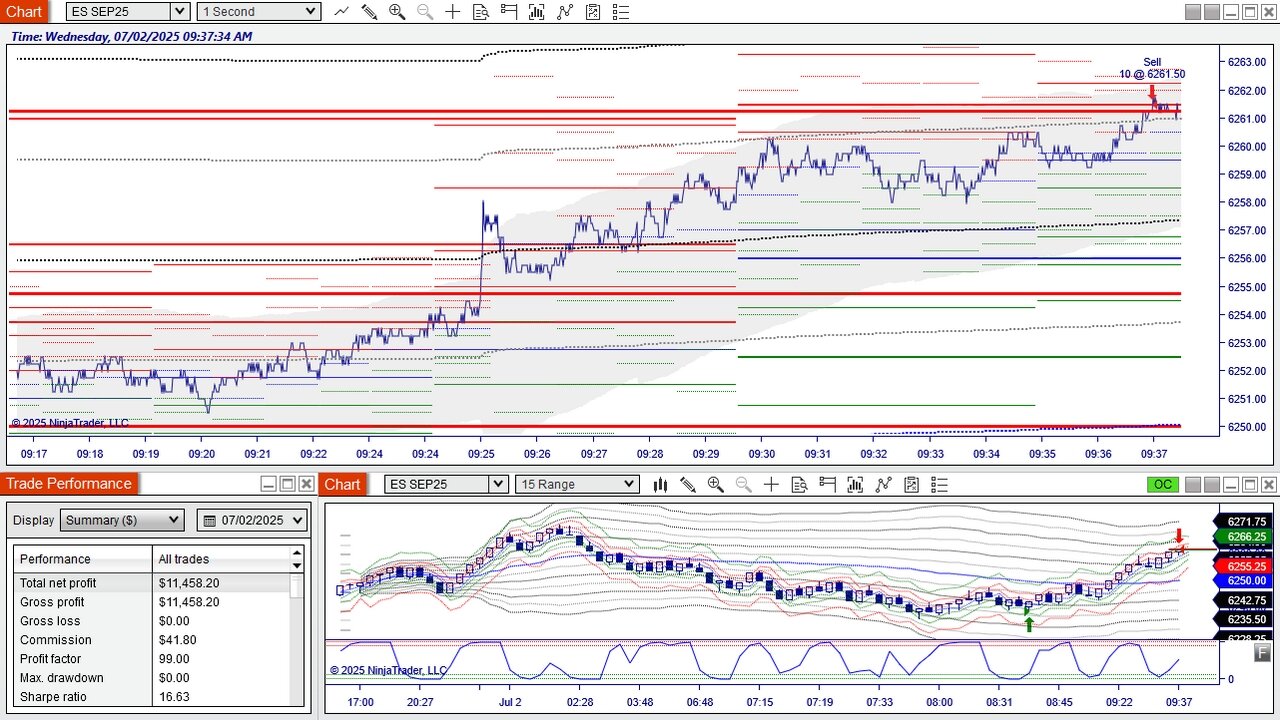Click the second gray link button on the bottom chart
Screen dimensions: 1280x720
(1212, 485)
